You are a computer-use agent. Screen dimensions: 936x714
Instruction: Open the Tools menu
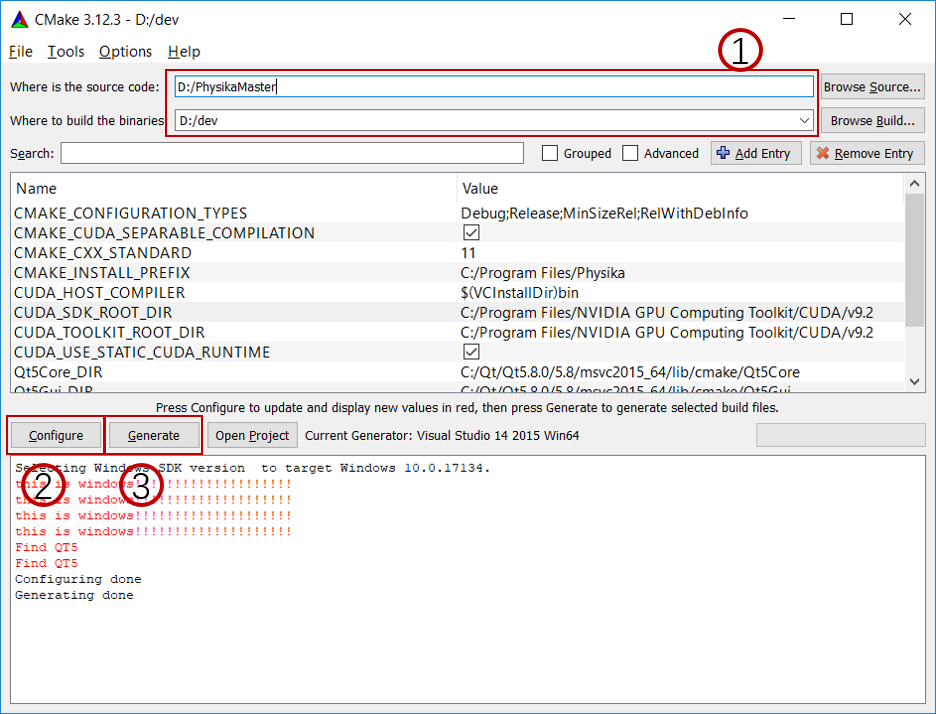(66, 52)
